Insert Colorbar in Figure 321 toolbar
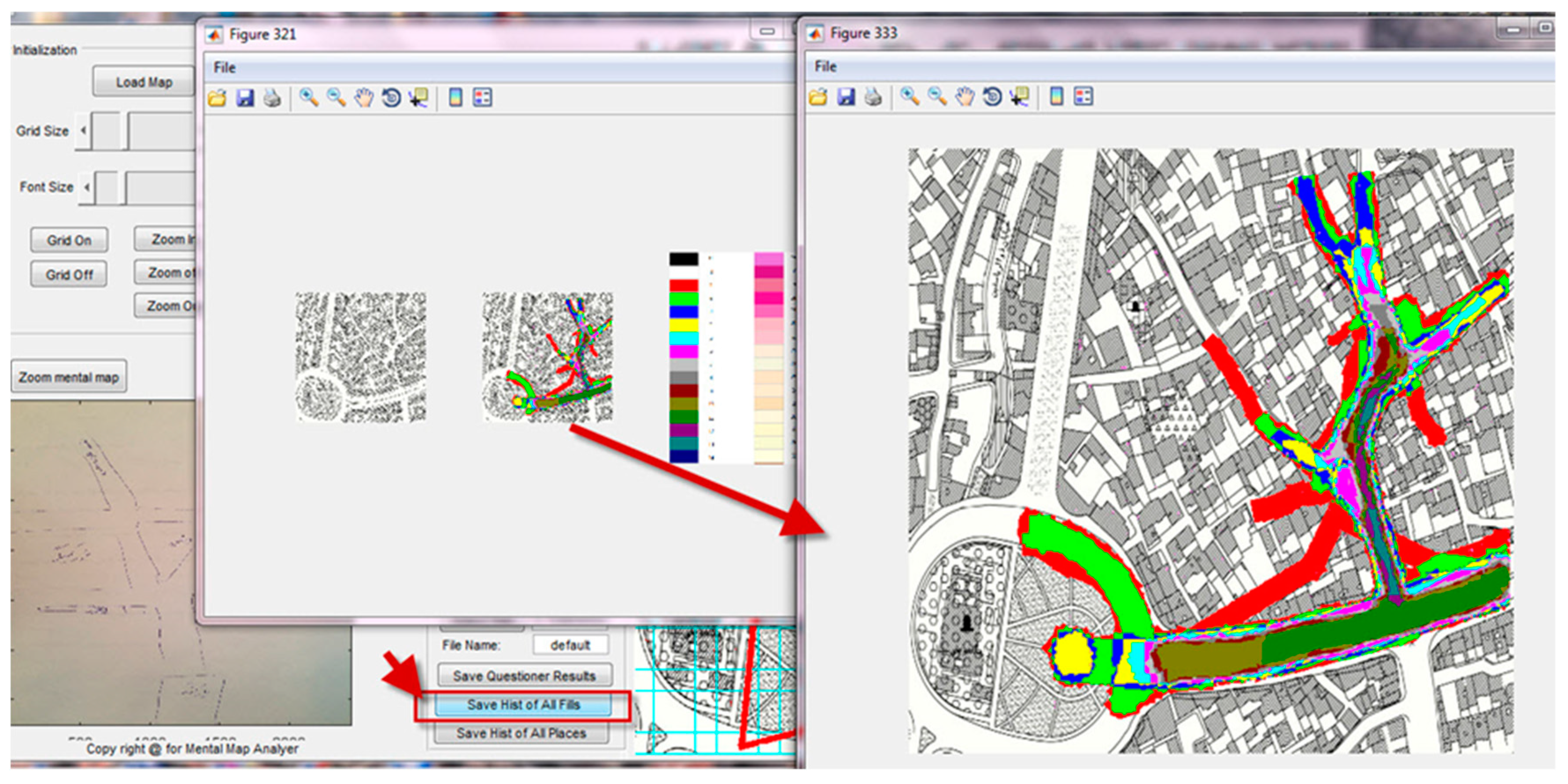 pyautogui.click(x=455, y=98)
